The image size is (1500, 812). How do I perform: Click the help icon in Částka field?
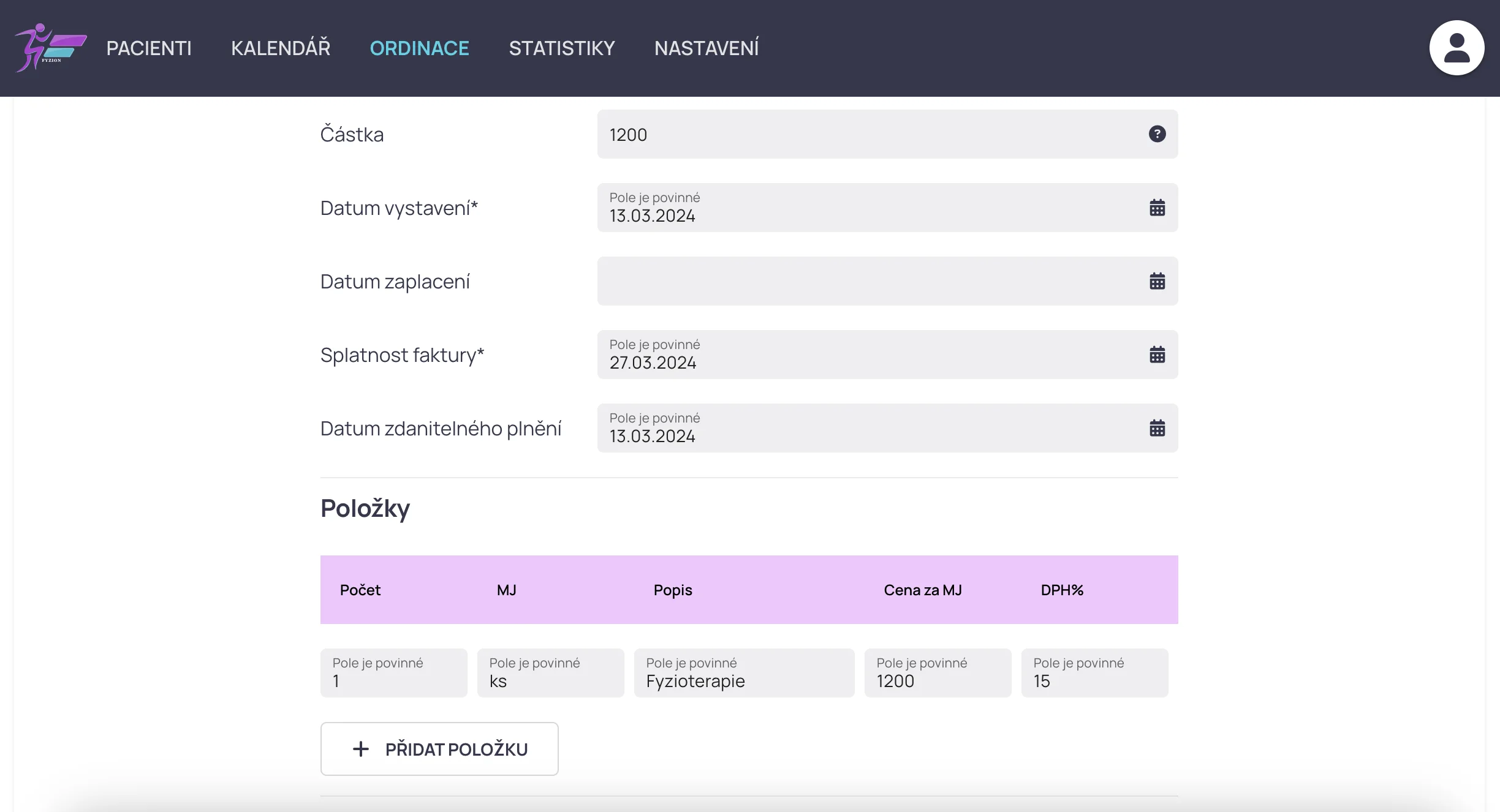coord(1157,134)
